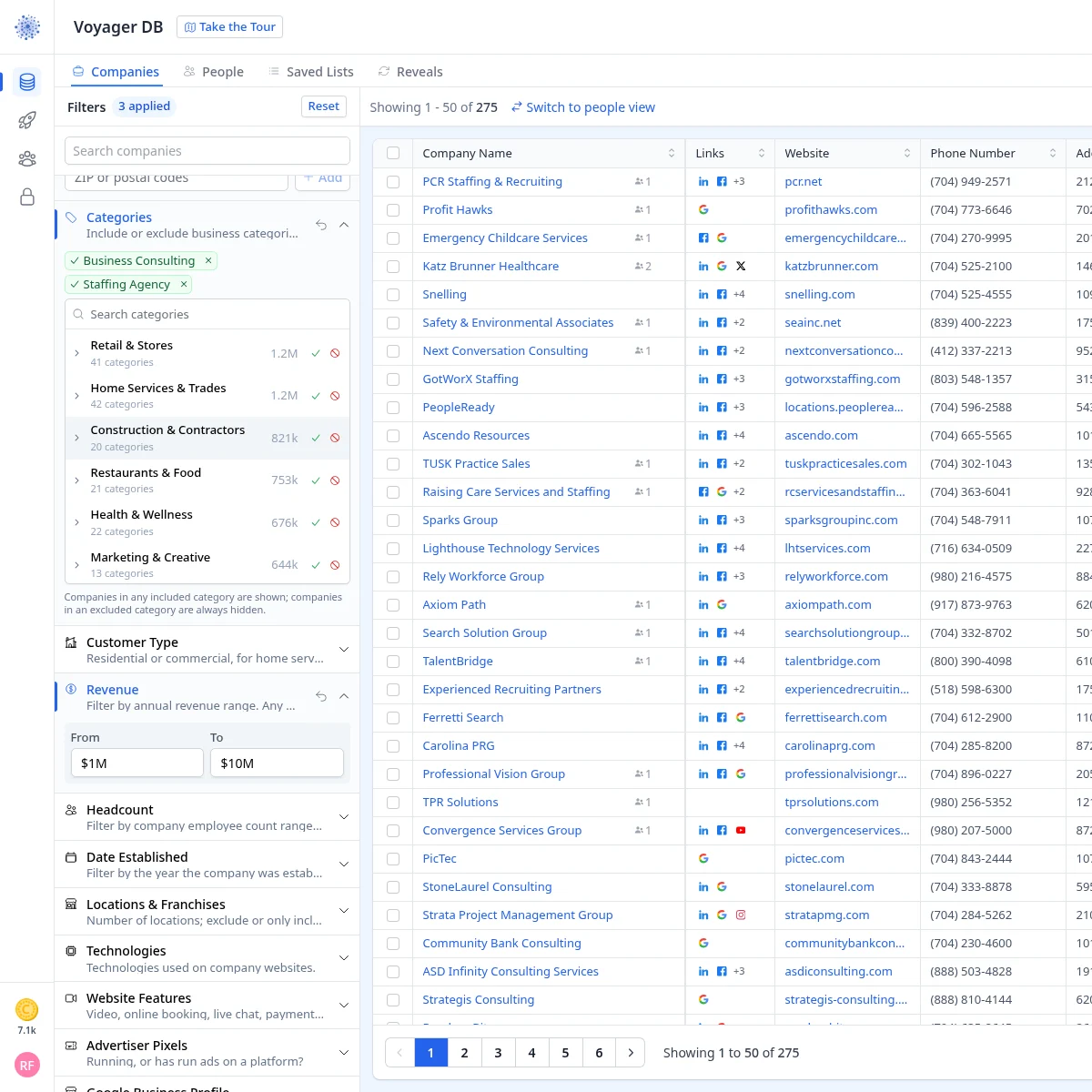1092x1092 pixels.
Task: Open the team group icon in sidebar
Action: 27,158
